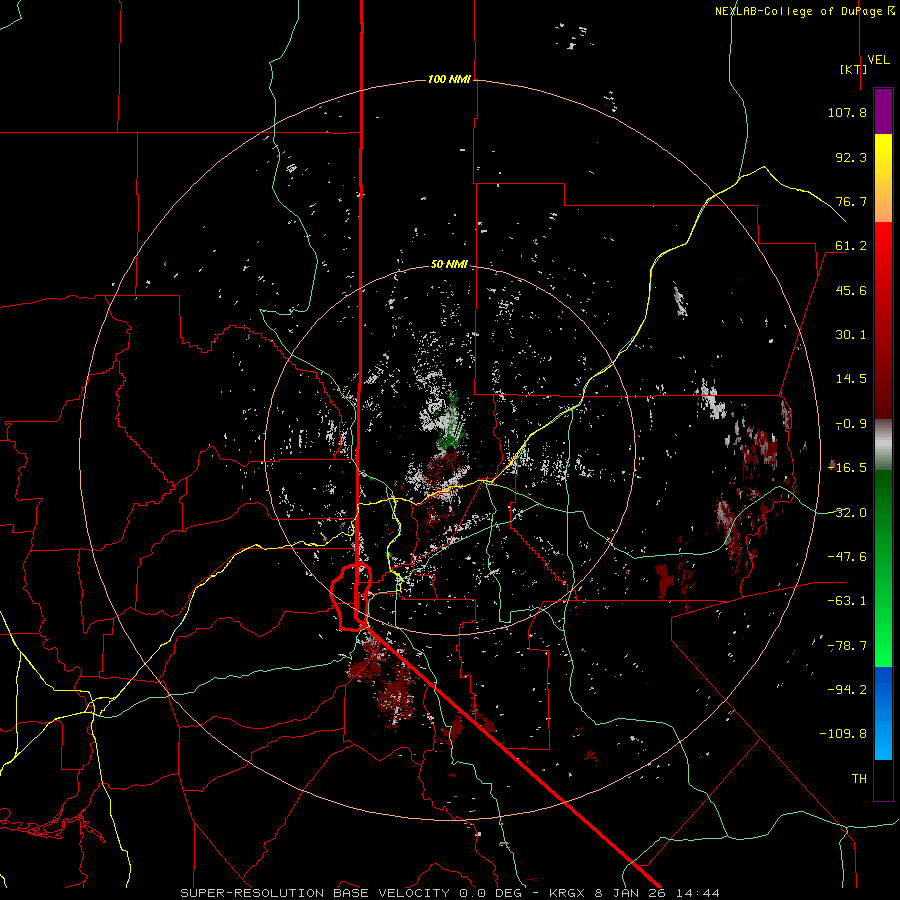Click the yellow segment of color bar
This screenshot has width=900, height=900.
click(883, 178)
